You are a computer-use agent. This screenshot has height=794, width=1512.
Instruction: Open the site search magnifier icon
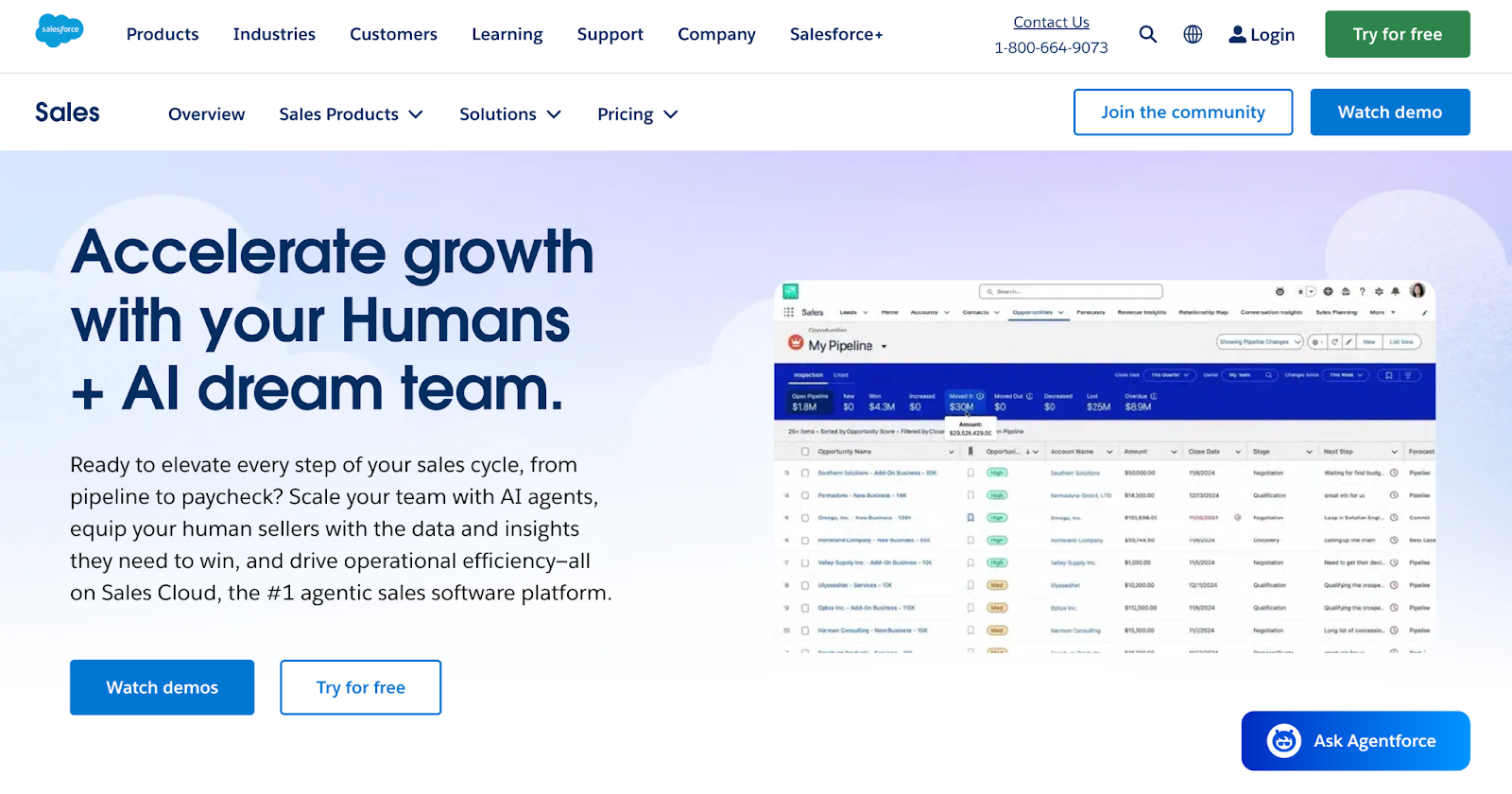[1147, 34]
